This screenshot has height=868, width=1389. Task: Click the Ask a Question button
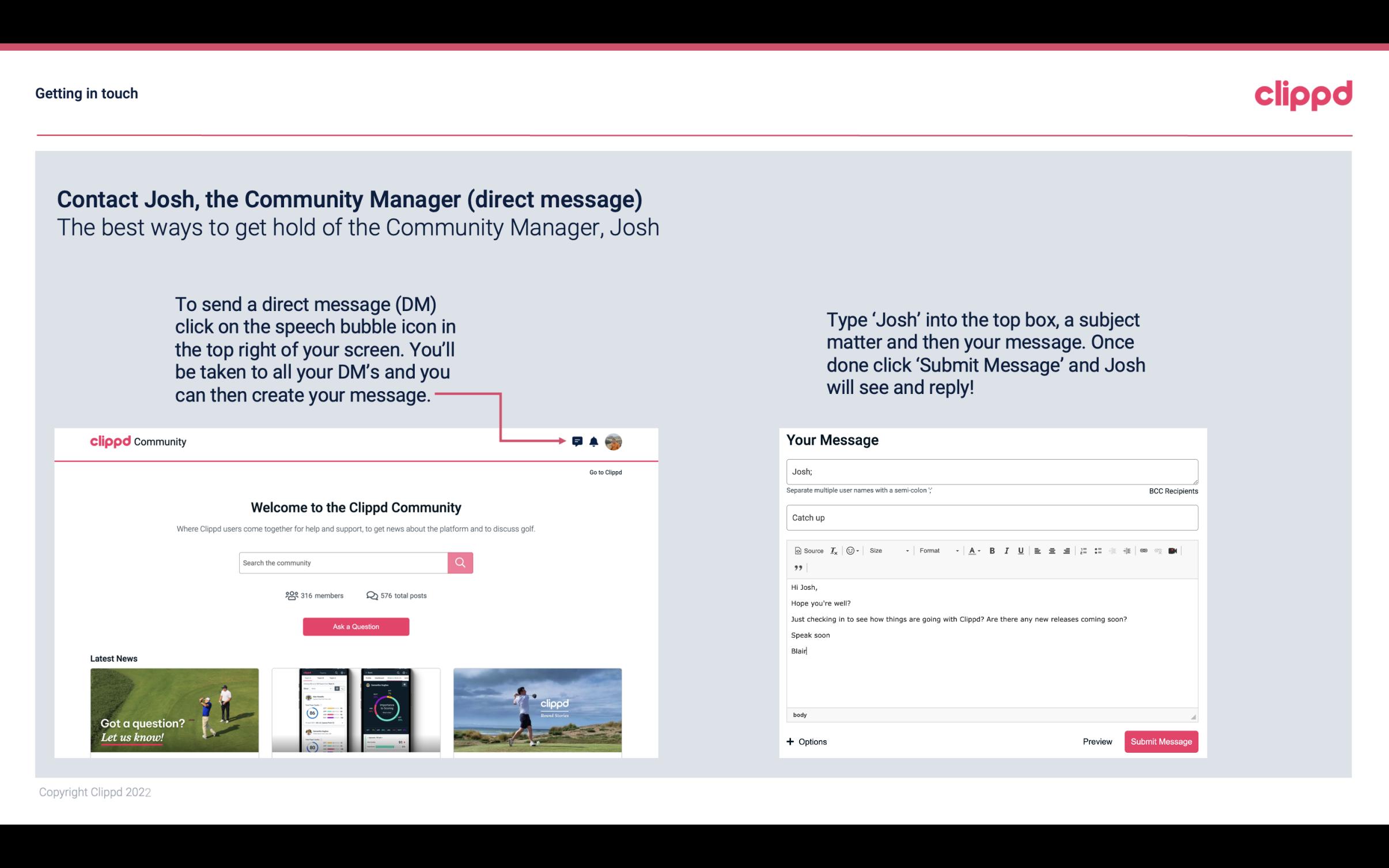357,626
